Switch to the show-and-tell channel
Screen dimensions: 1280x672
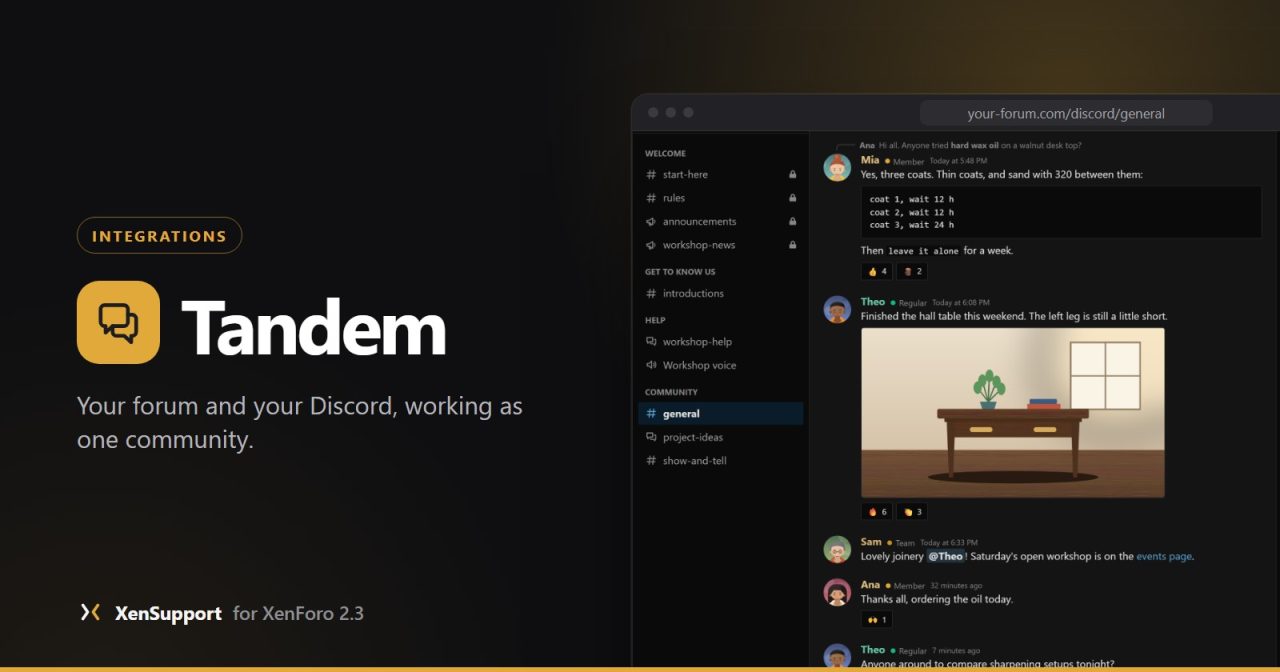720,461
